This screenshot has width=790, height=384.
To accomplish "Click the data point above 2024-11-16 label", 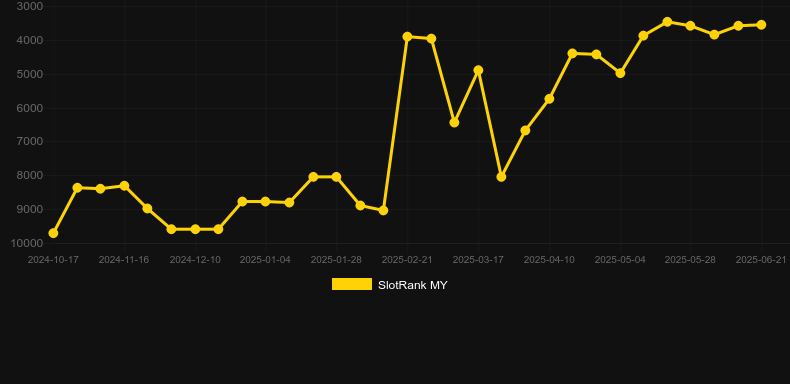I will click(124, 186).
